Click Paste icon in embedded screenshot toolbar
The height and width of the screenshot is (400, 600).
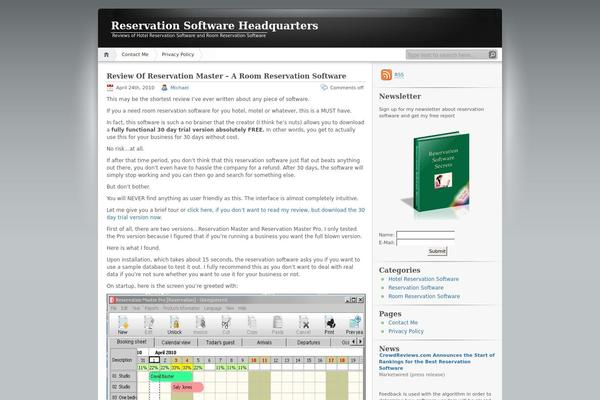(277, 325)
